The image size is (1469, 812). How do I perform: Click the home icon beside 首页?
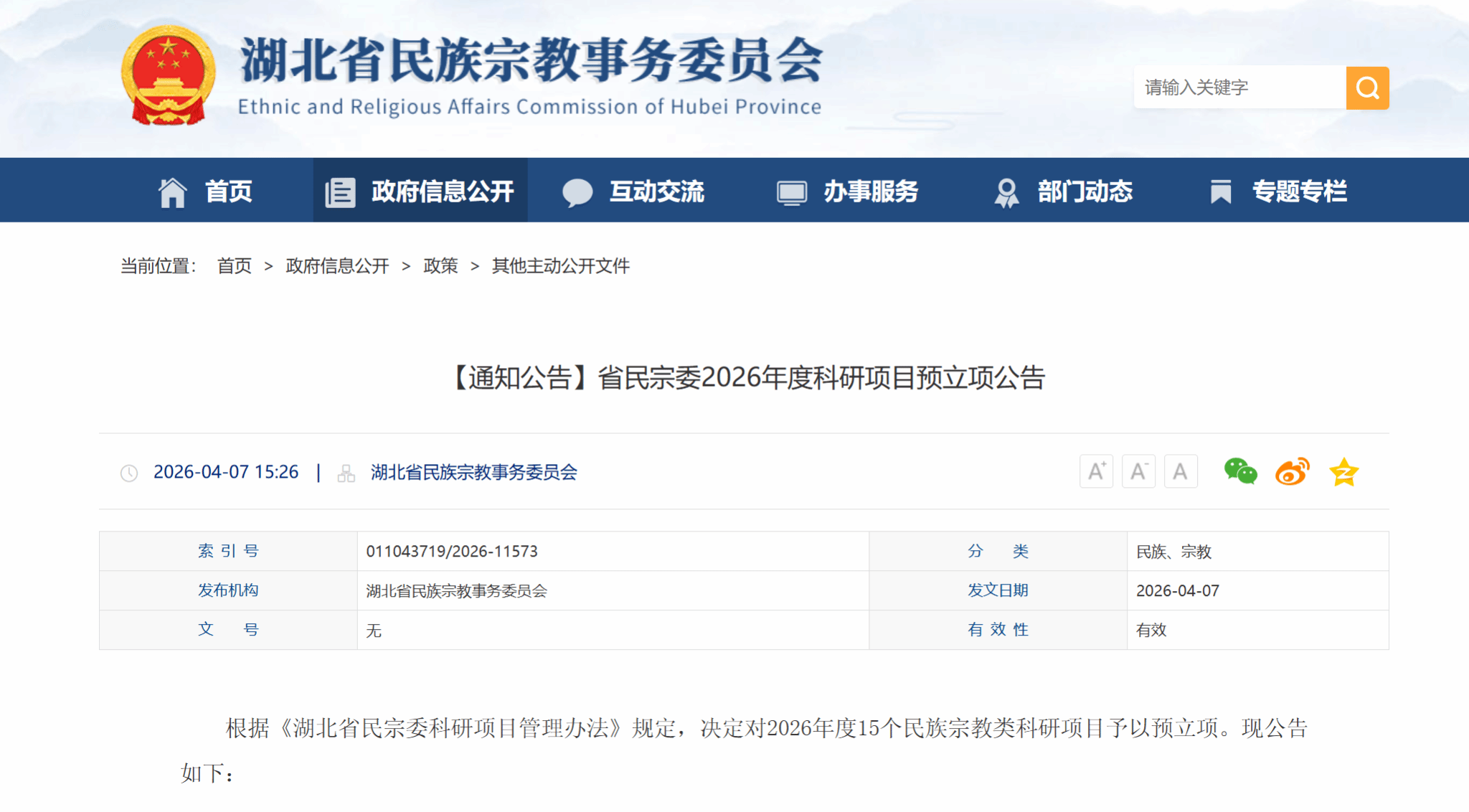click(173, 192)
